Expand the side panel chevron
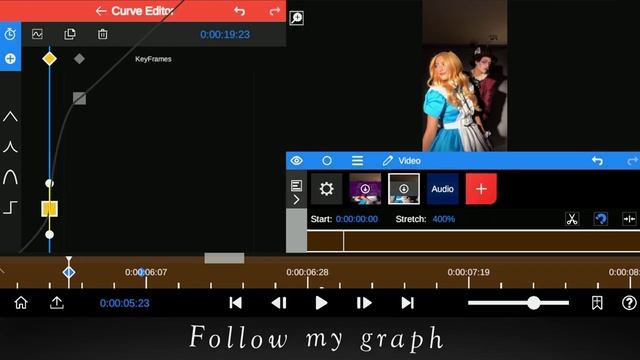 [x=297, y=200]
